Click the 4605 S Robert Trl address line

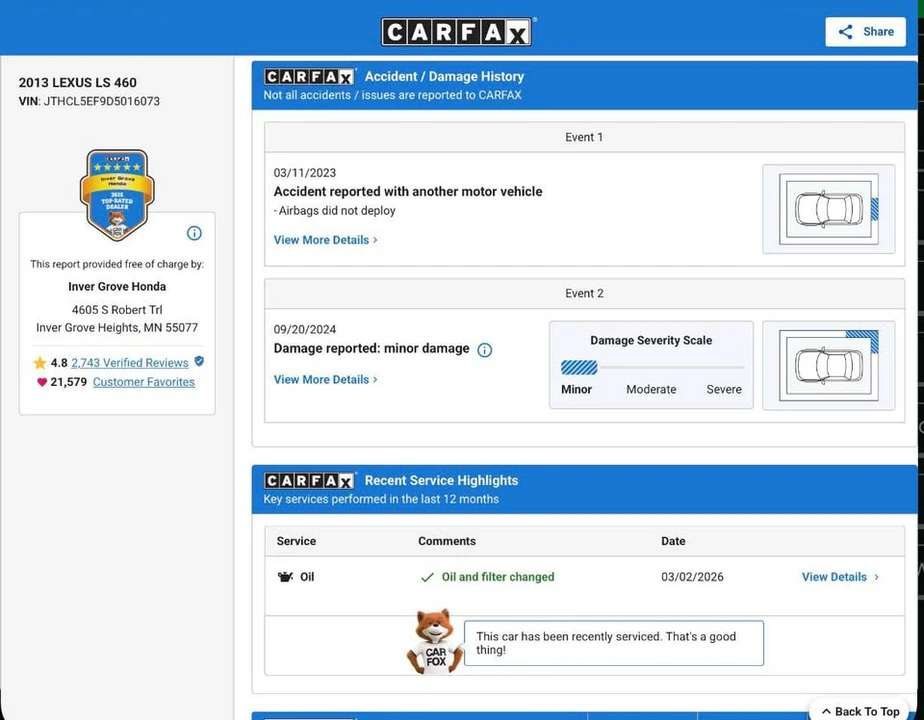coord(117,310)
